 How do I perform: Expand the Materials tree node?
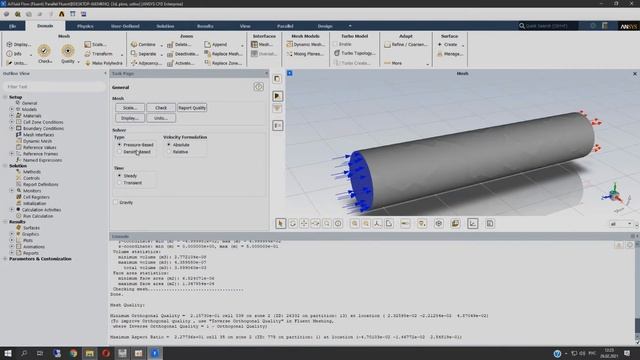click(x=11, y=116)
